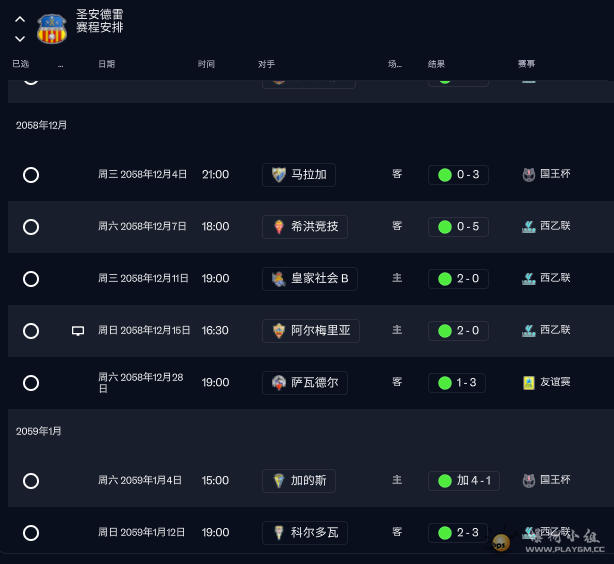
Task: Open the 加 4-1 result against 加的斯
Action: coord(463,481)
